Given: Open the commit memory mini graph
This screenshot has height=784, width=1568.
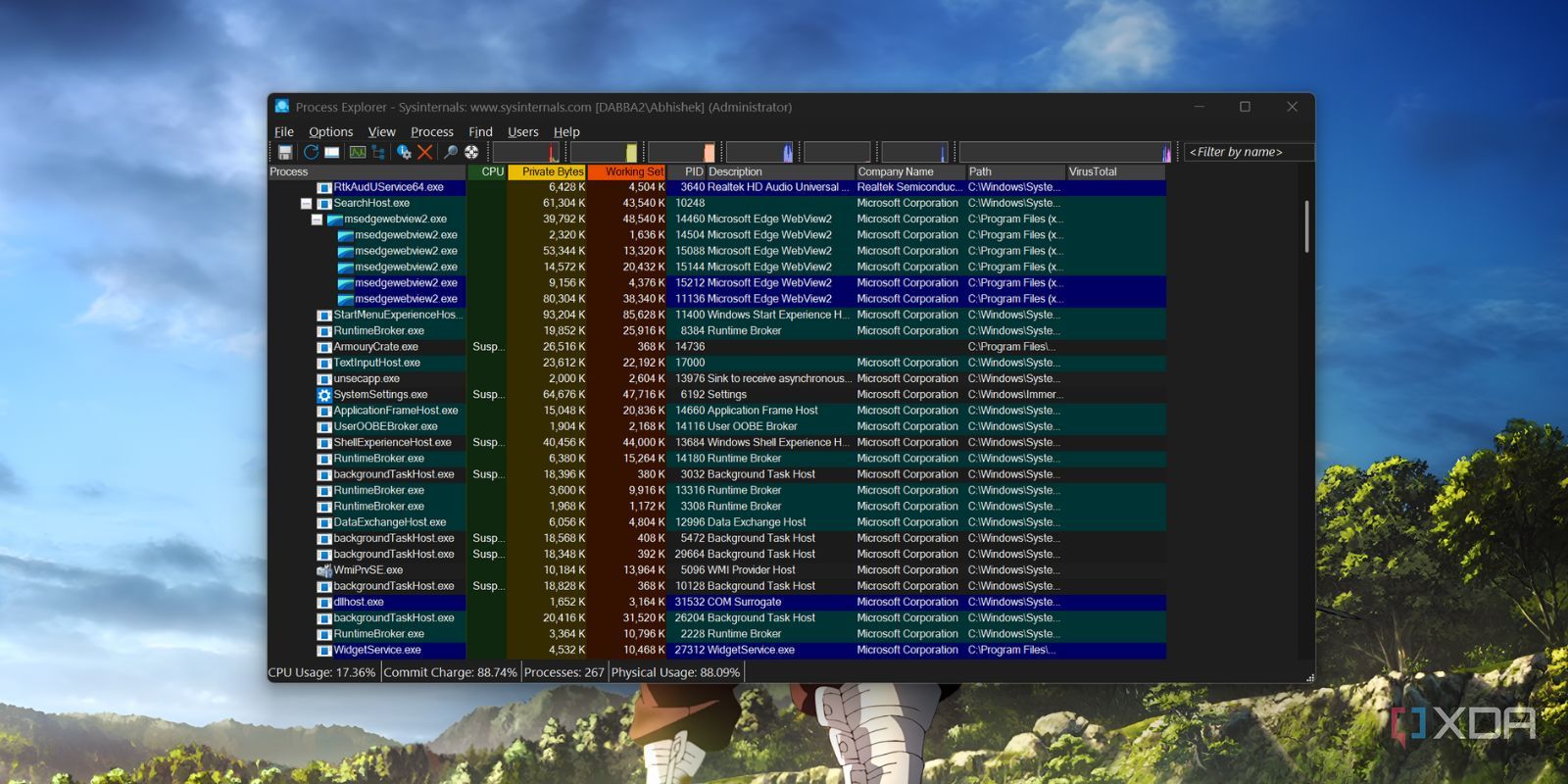Looking at the screenshot, I should pyautogui.click(x=604, y=152).
